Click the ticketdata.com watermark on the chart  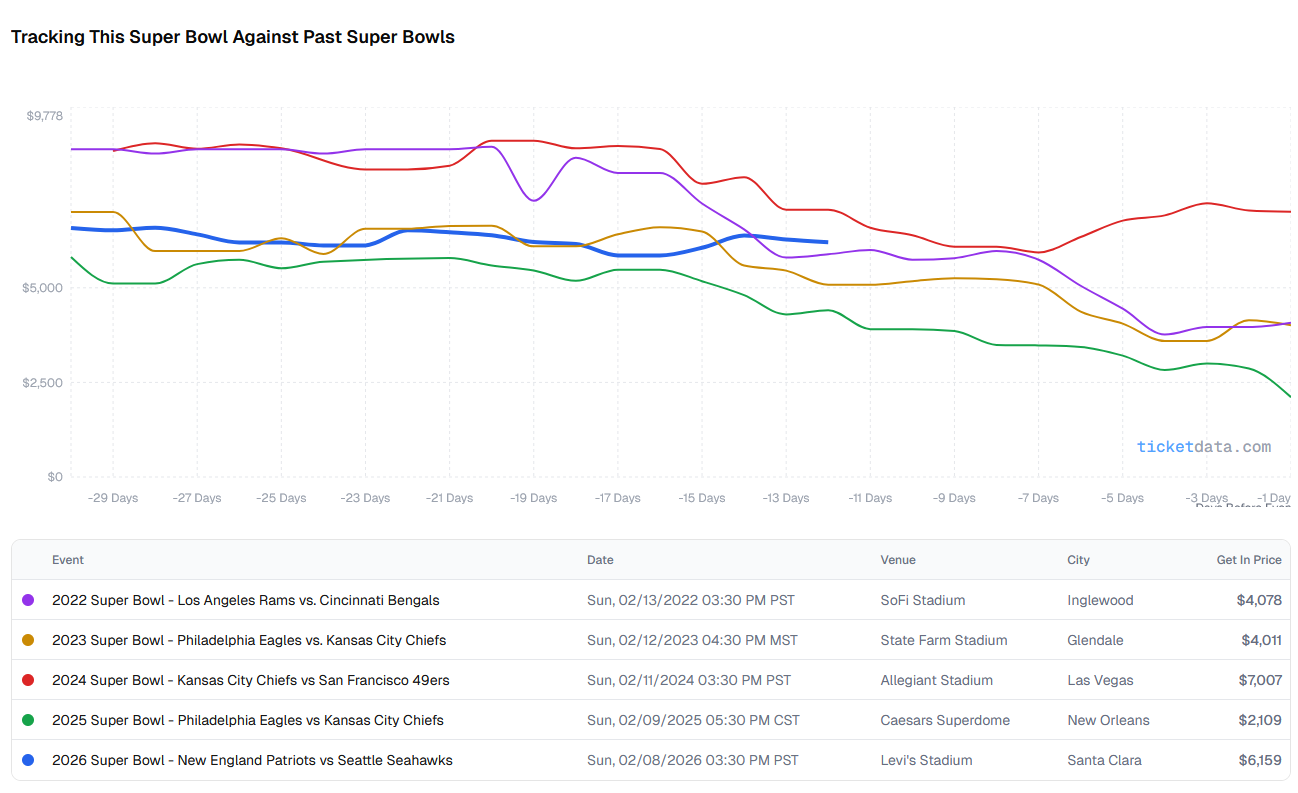[x=1203, y=447]
